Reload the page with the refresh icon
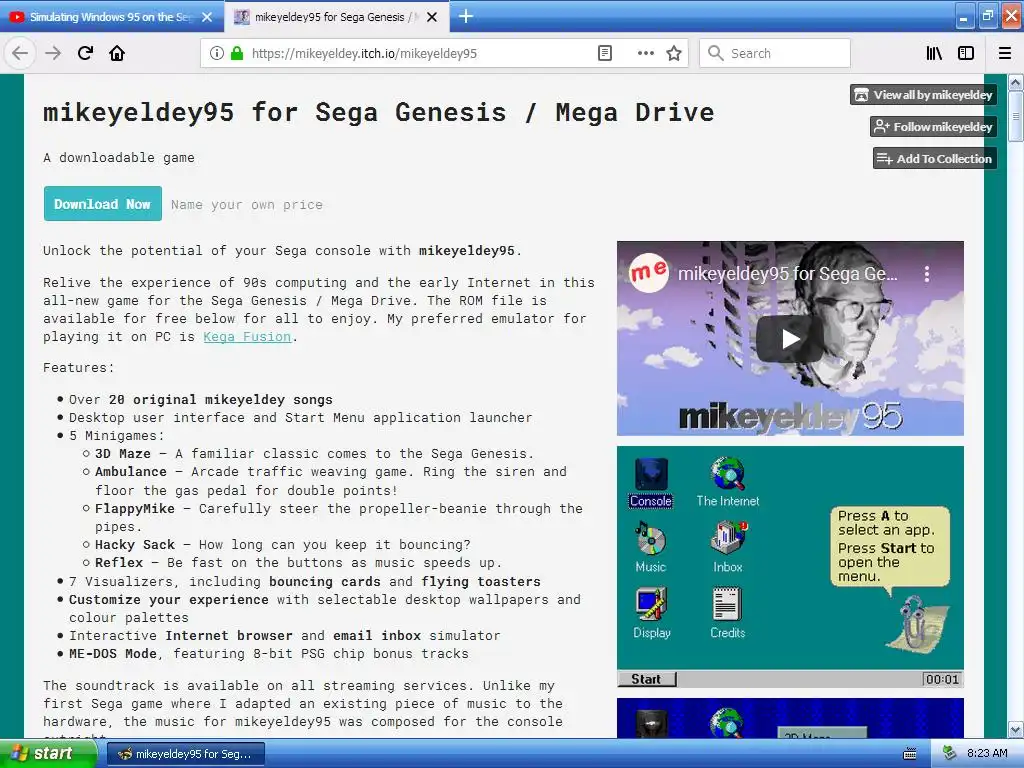1024x768 pixels. coord(85,54)
